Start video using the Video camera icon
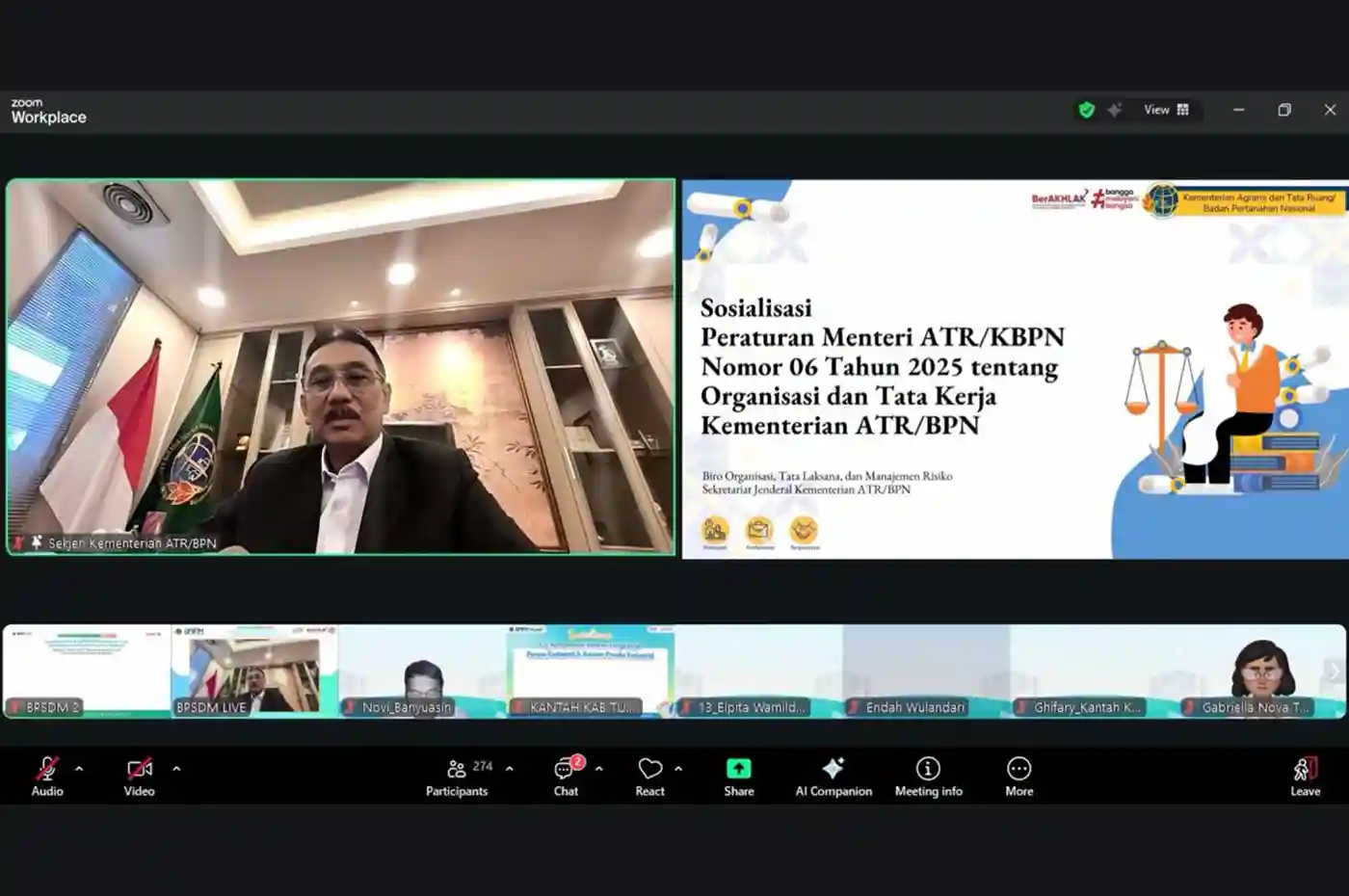Image resolution: width=1349 pixels, height=896 pixels. (138, 769)
